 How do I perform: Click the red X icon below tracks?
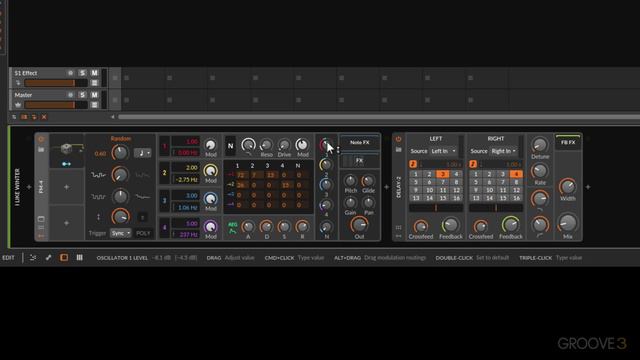(44, 117)
